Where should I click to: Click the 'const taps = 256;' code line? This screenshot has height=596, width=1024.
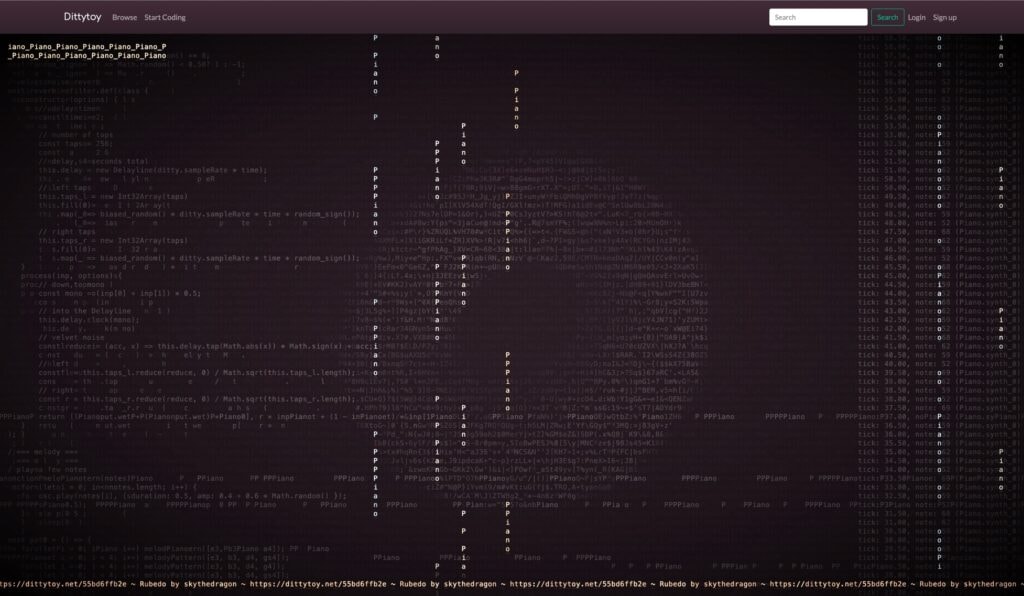(76, 143)
